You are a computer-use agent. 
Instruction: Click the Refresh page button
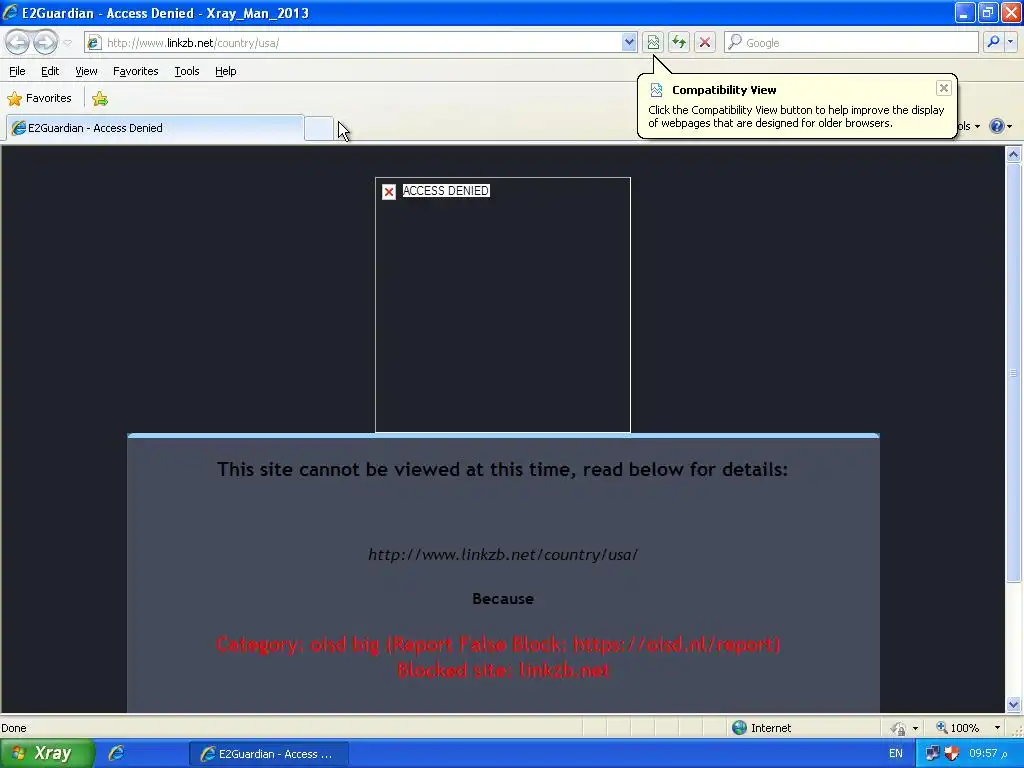click(x=679, y=42)
